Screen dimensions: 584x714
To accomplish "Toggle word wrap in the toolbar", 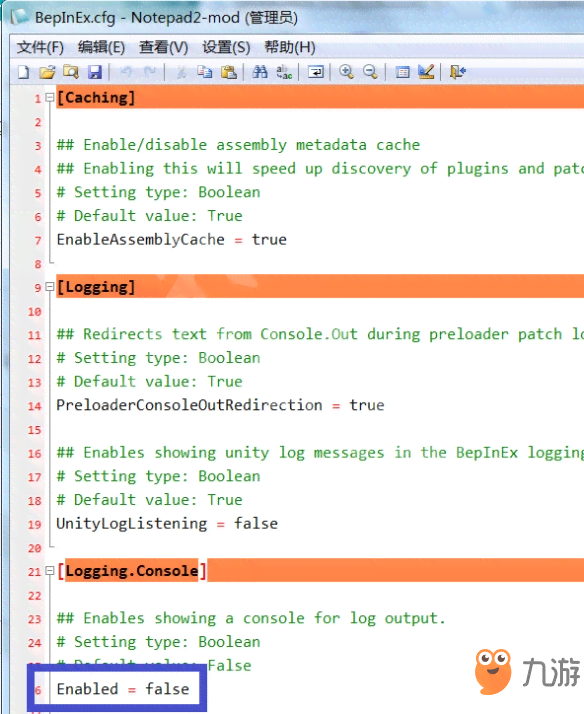I will pyautogui.click(x=315, y=72).
